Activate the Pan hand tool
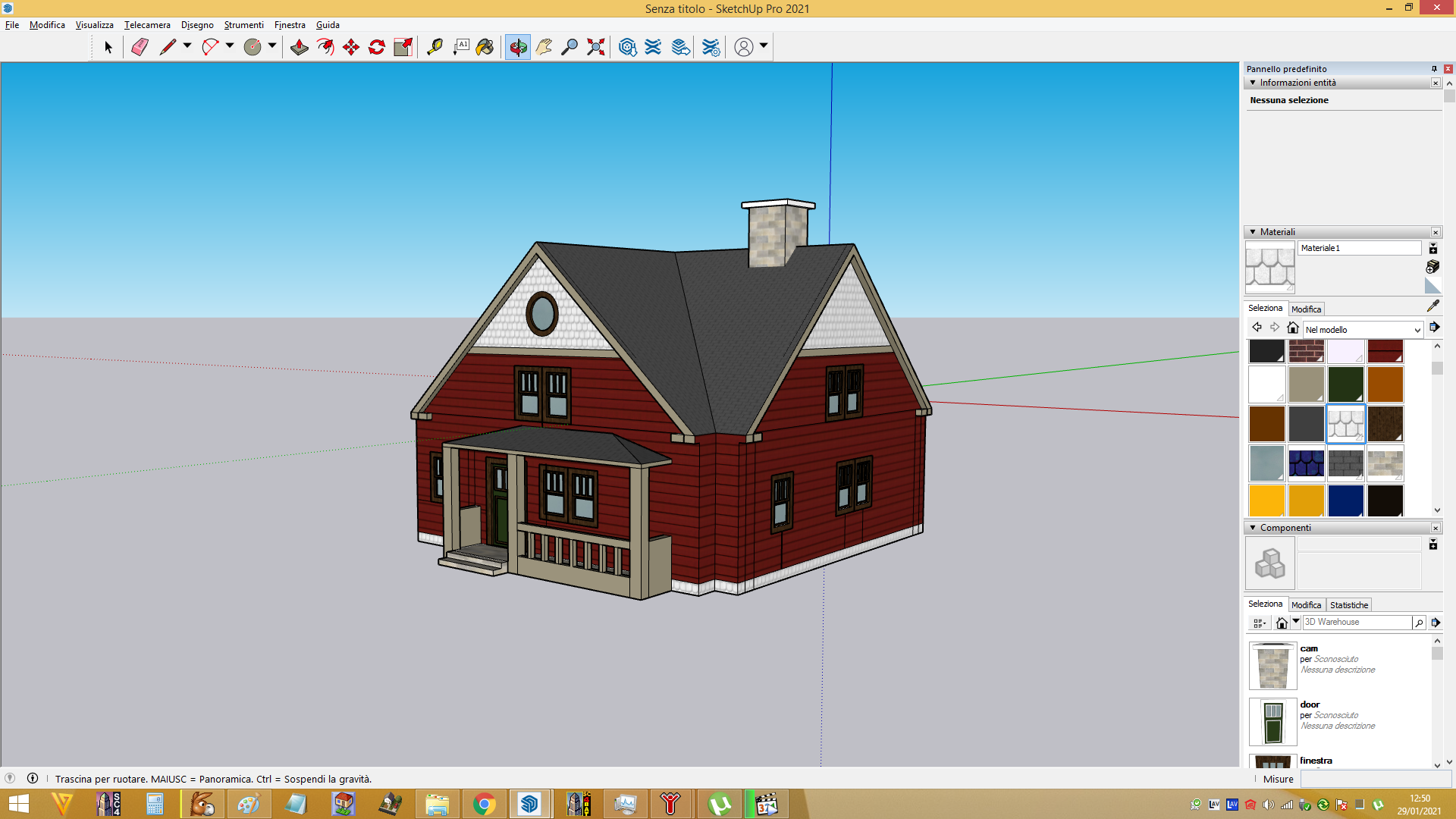 [x=544, y=47]
